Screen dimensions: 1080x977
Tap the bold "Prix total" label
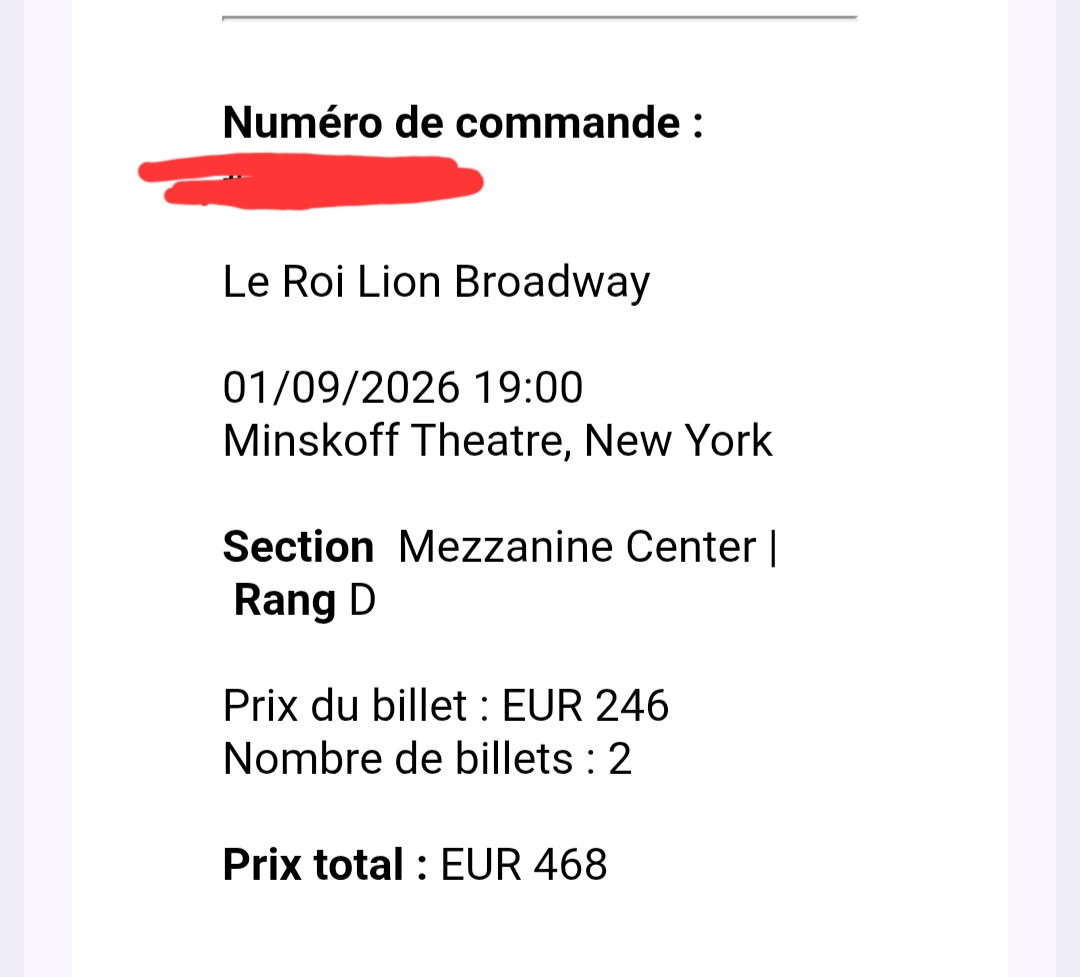coord(313,865)
